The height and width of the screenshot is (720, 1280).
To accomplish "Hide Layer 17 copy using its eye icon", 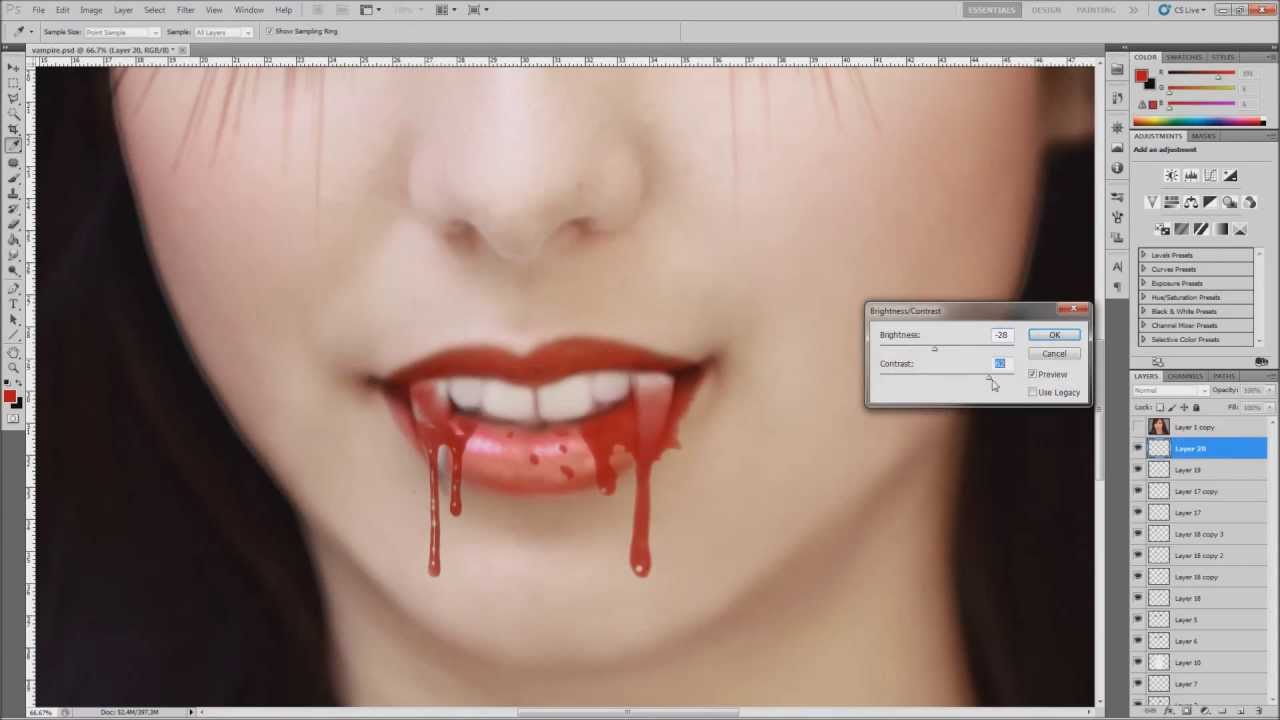I will point(1138,491).
